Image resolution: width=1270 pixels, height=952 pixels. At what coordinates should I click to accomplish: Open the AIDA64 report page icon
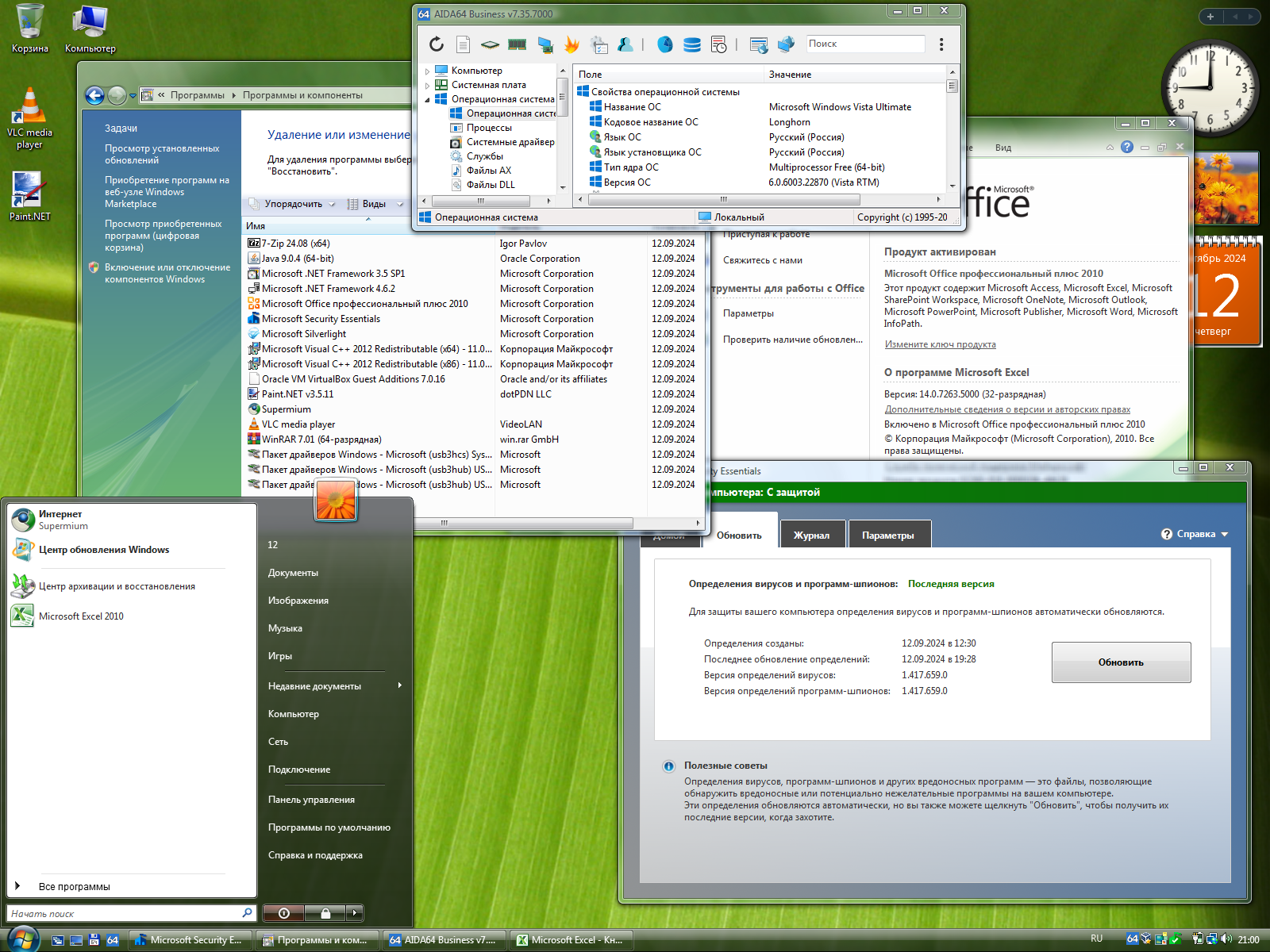[x=464, y=44]
